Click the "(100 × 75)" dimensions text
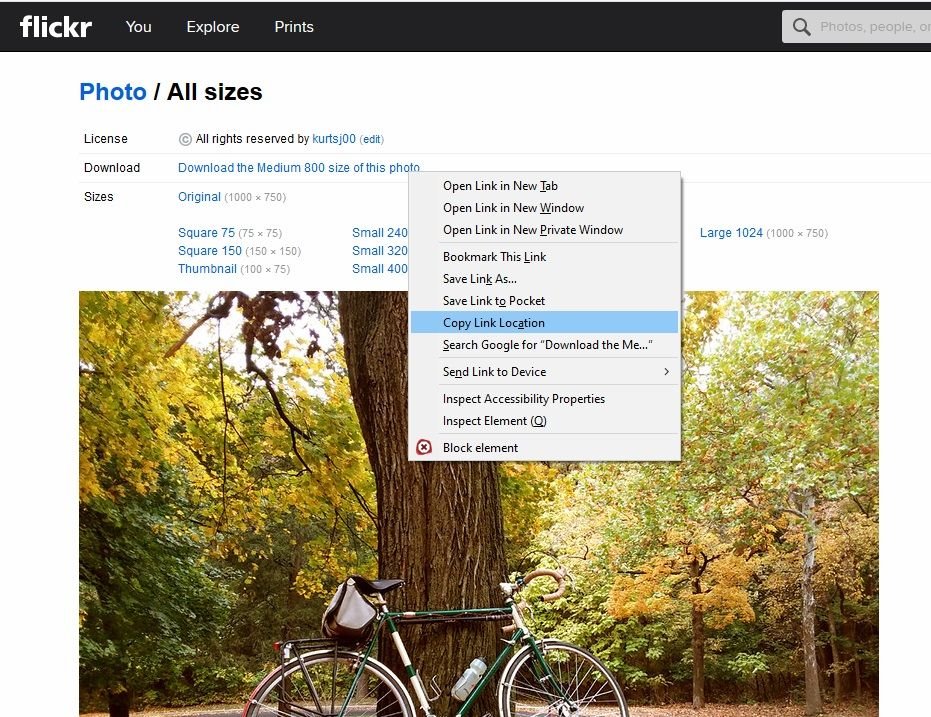931x717 pixels. coord(265,269)
